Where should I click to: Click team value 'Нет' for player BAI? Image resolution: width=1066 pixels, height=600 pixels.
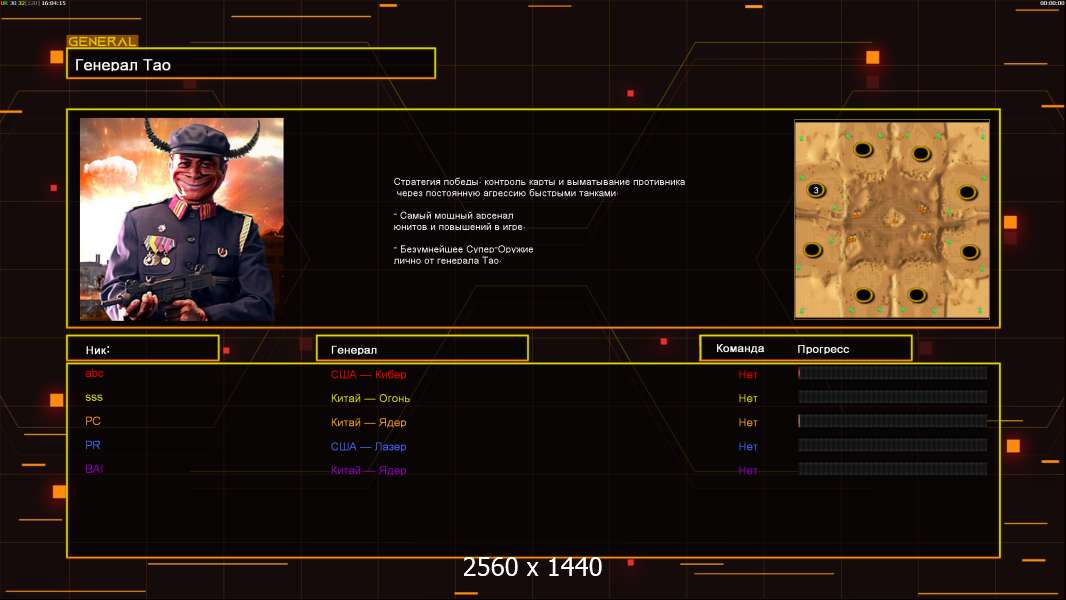click(748, 470)
